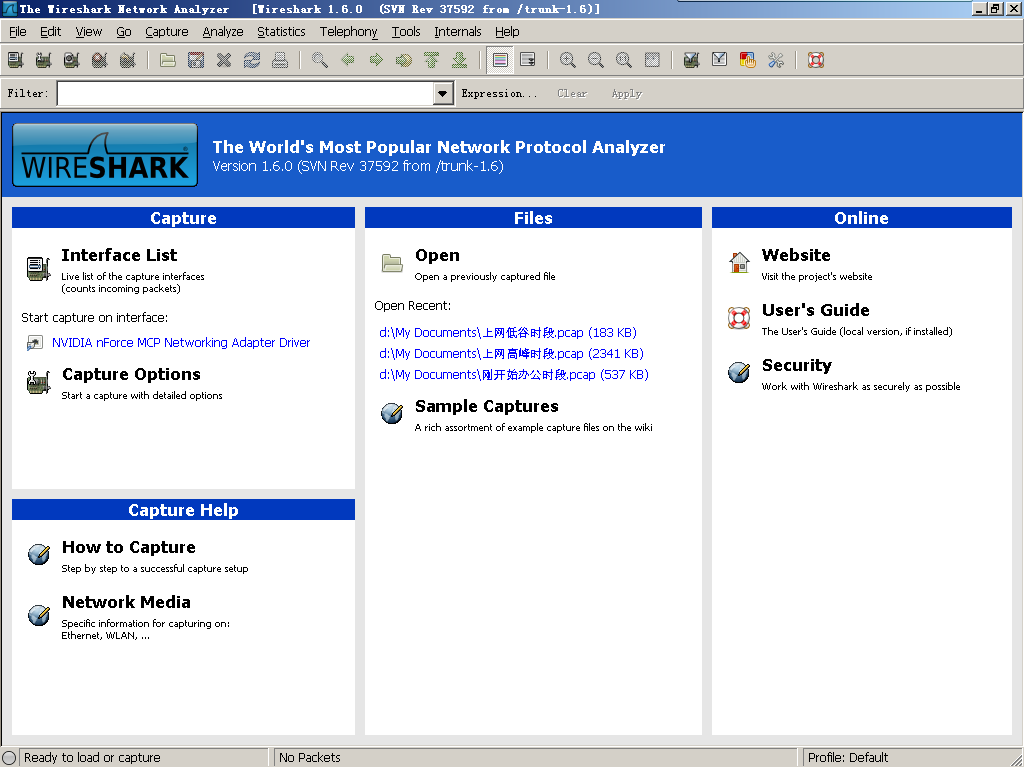
Task: Open the Analyze menu
Action: pos(223,32)
